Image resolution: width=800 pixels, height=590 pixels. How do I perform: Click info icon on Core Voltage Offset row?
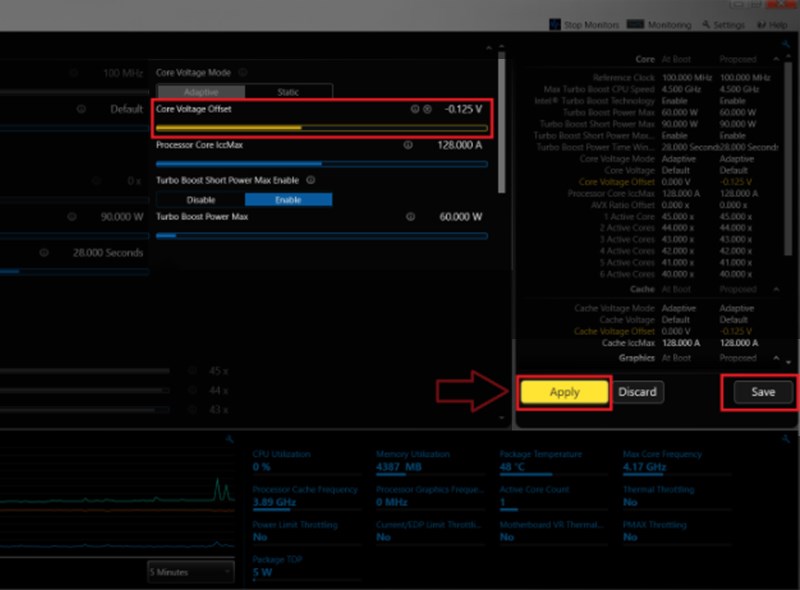415,109
